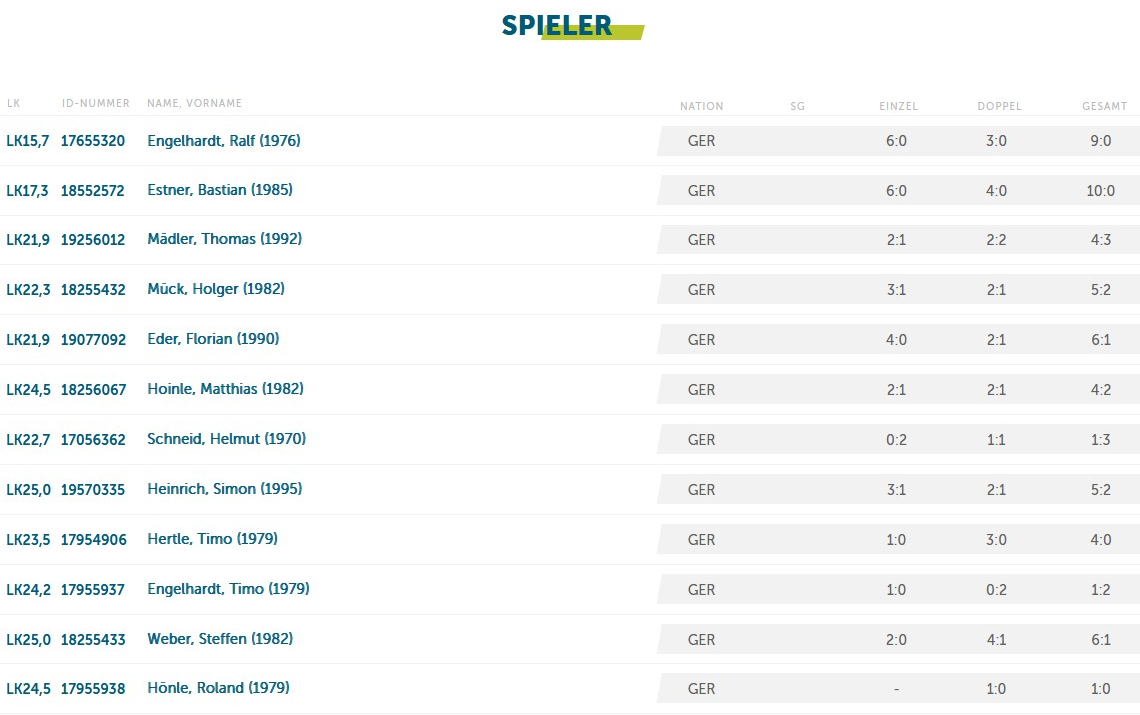
Task: Click Engelhardt, Timo (1979) name
Action: point(228,589)
